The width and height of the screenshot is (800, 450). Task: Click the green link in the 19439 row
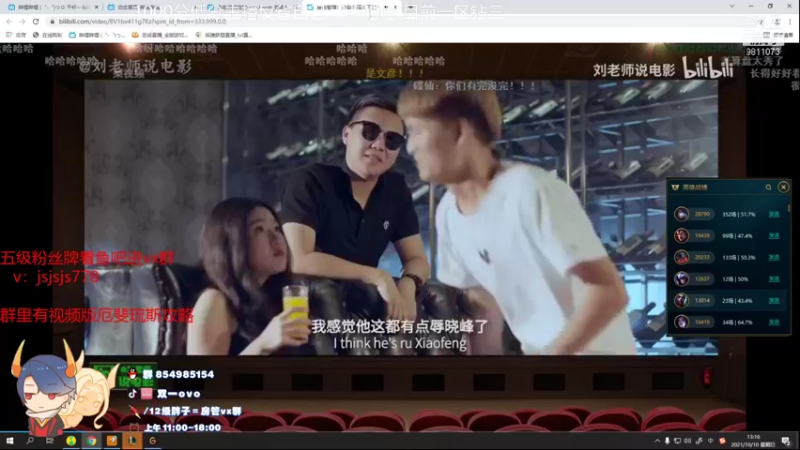[x=773, y=236]
